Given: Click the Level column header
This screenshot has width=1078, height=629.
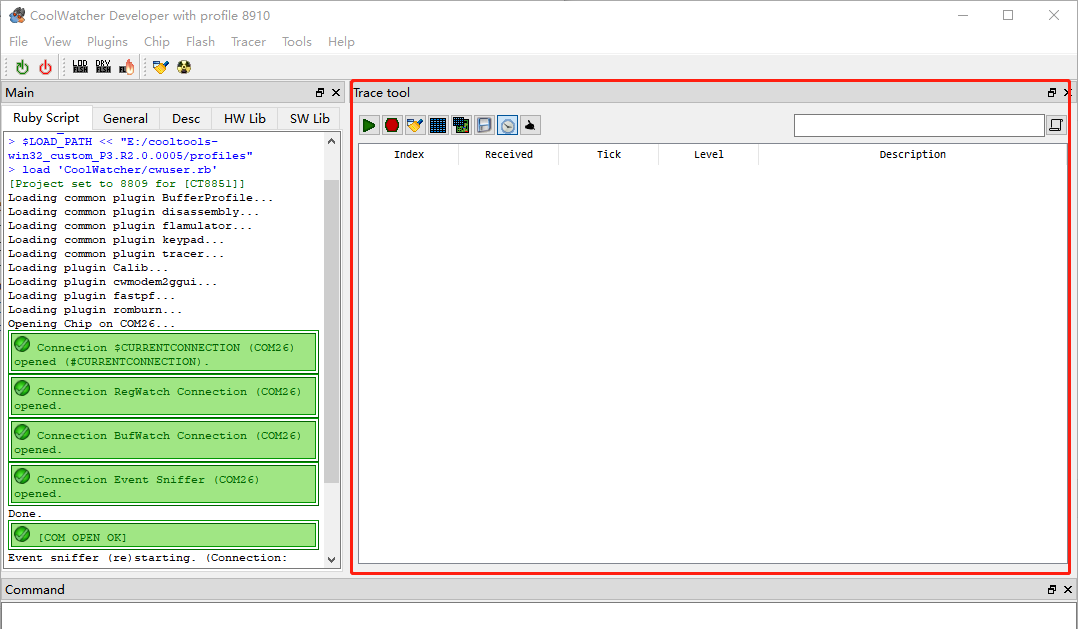Looking at the screenshot, I should [x=709, y=155].
